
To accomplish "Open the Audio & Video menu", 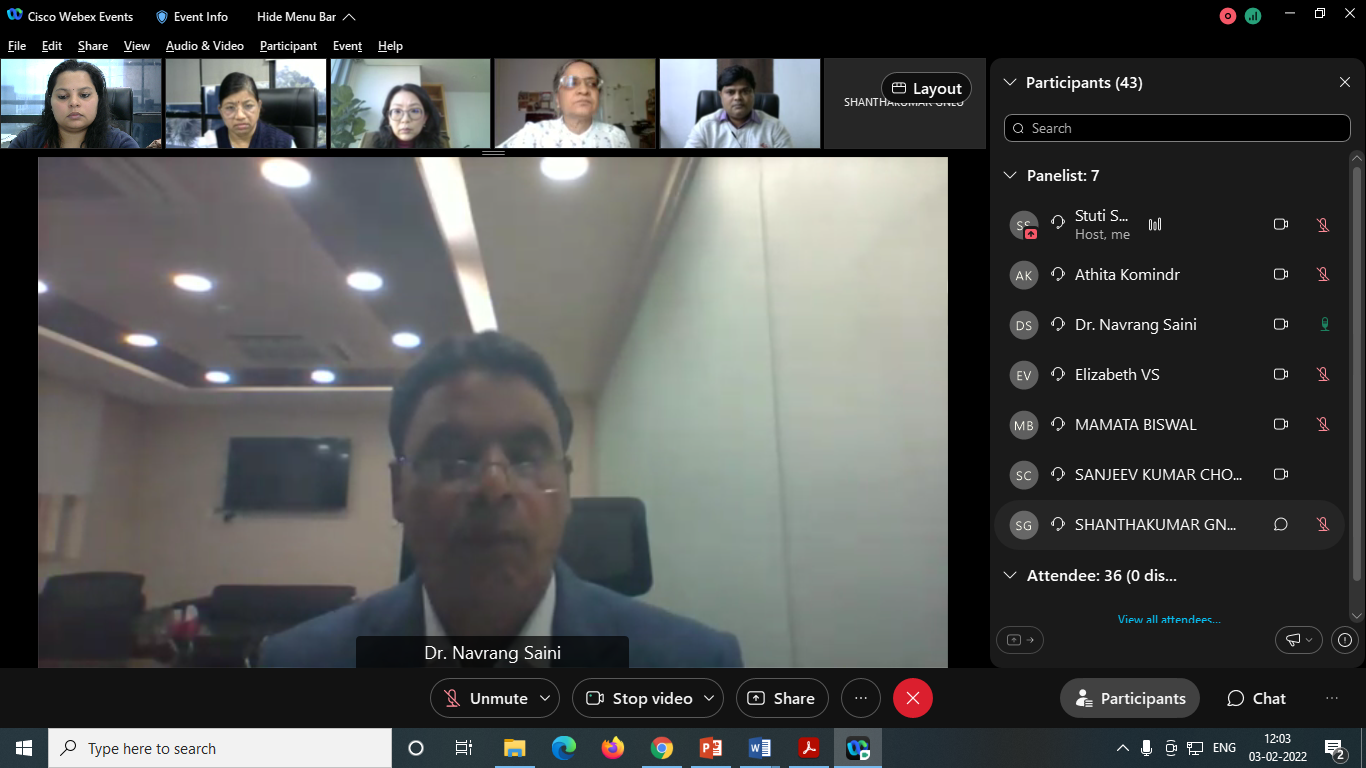I will click(204, 46).
